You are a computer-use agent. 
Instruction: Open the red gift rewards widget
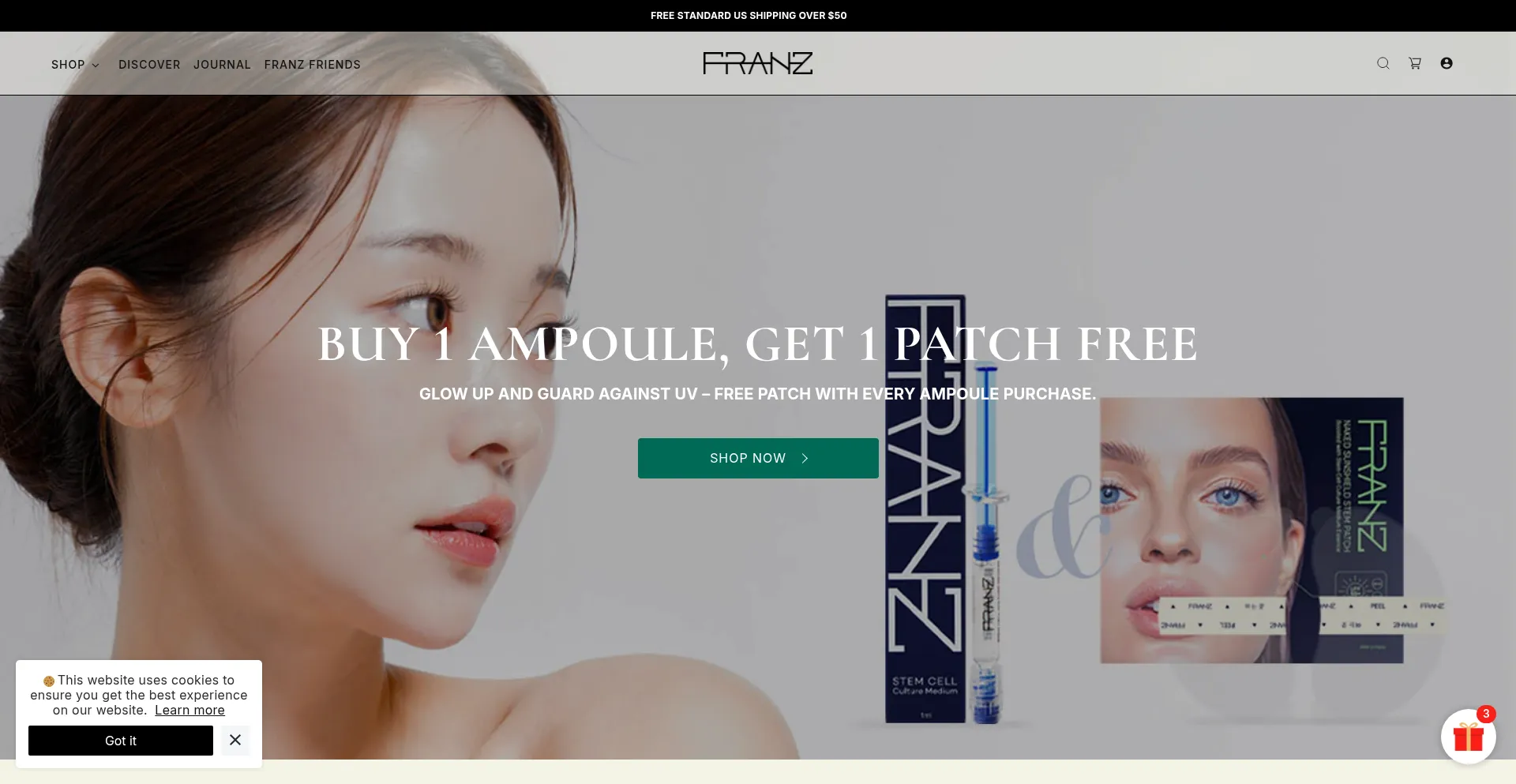pyautogui.click(x=1468, y=737)
